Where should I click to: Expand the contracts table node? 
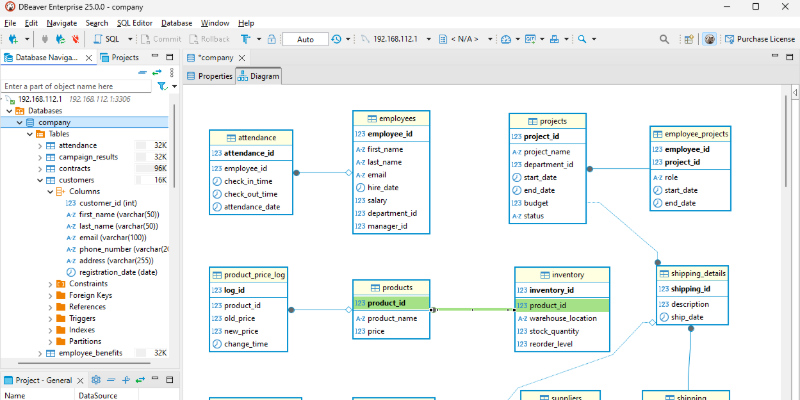pyautogui.click(x=40, y=168)
